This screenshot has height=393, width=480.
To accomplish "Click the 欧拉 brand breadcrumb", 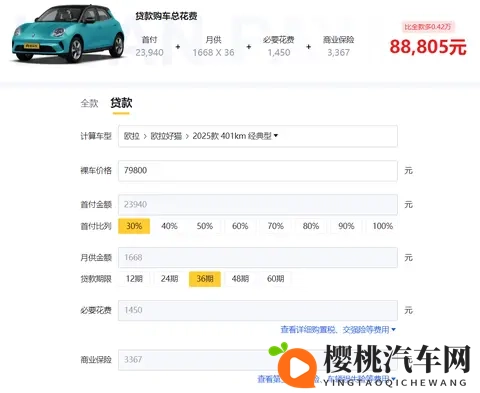I will [x=132, y=136].
